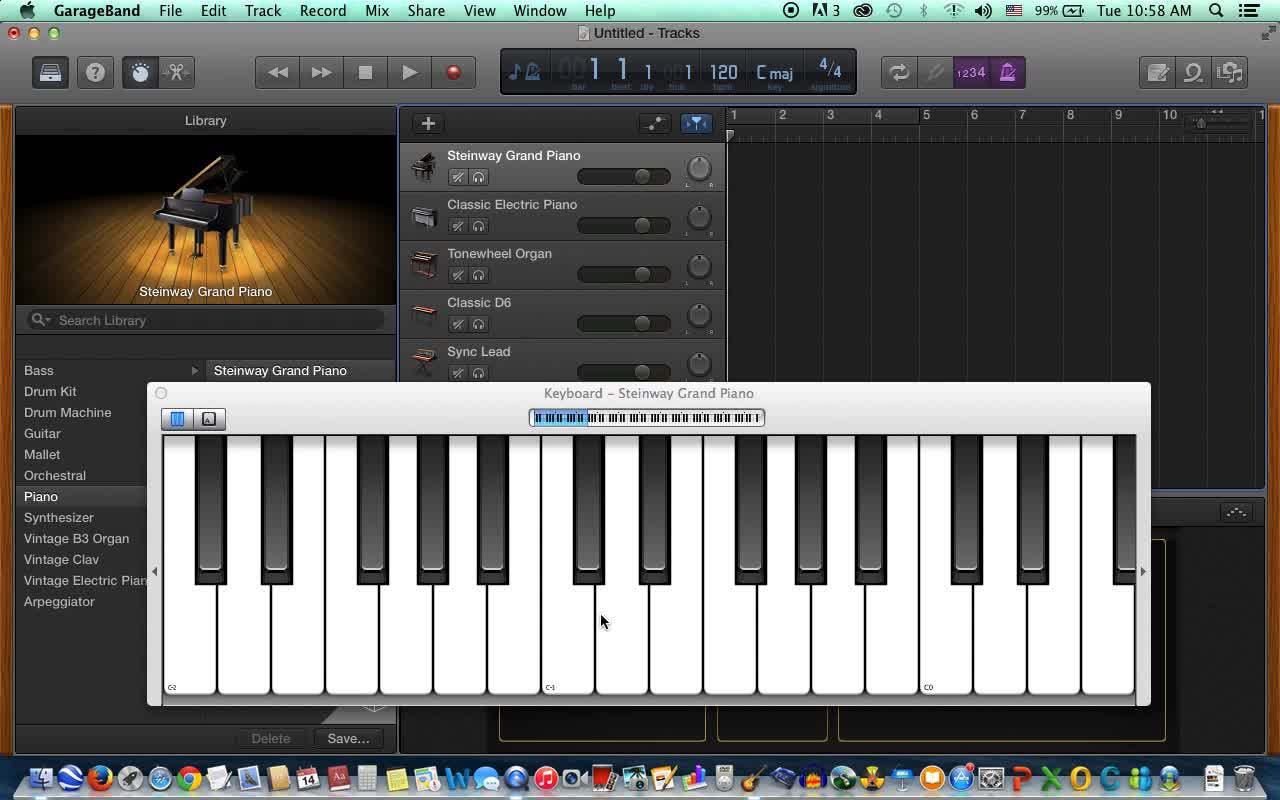Switch to the piano keyboard view button
This screenshot has width=1280, height=800.
[177, 419]
